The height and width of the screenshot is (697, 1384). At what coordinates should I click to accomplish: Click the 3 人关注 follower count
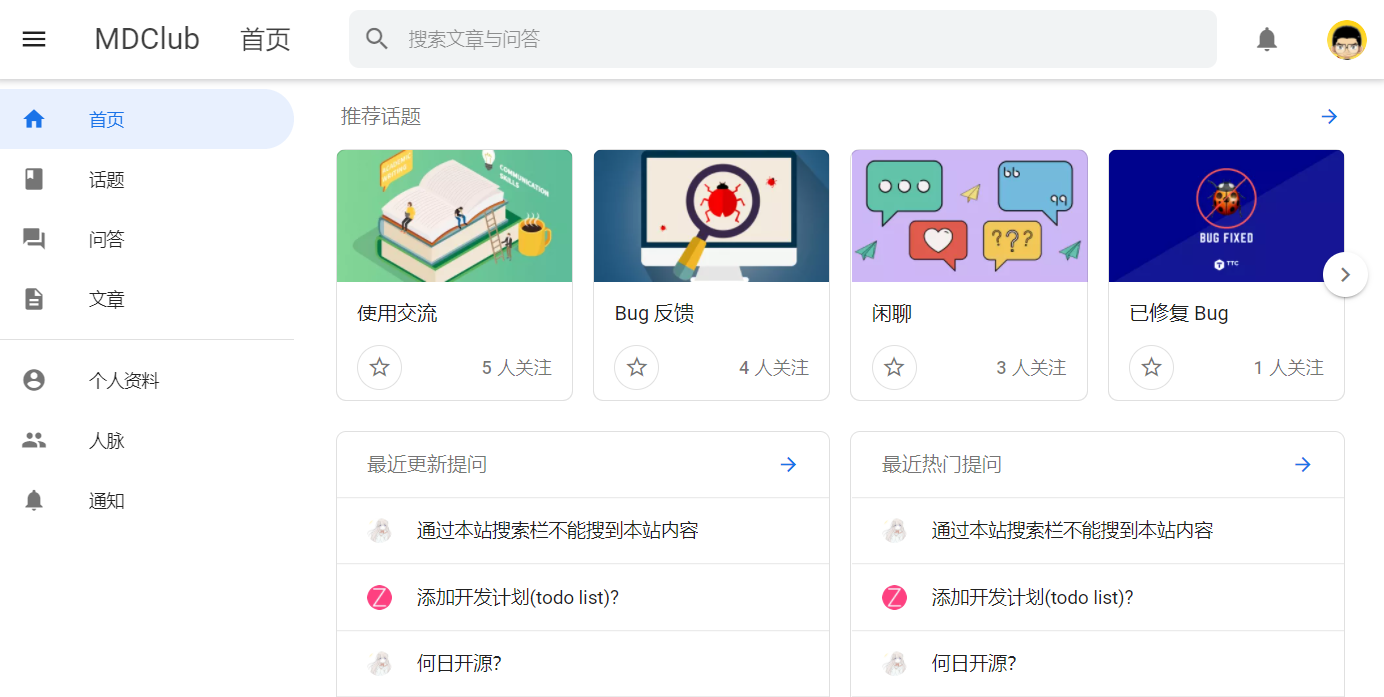point(1031,368)
